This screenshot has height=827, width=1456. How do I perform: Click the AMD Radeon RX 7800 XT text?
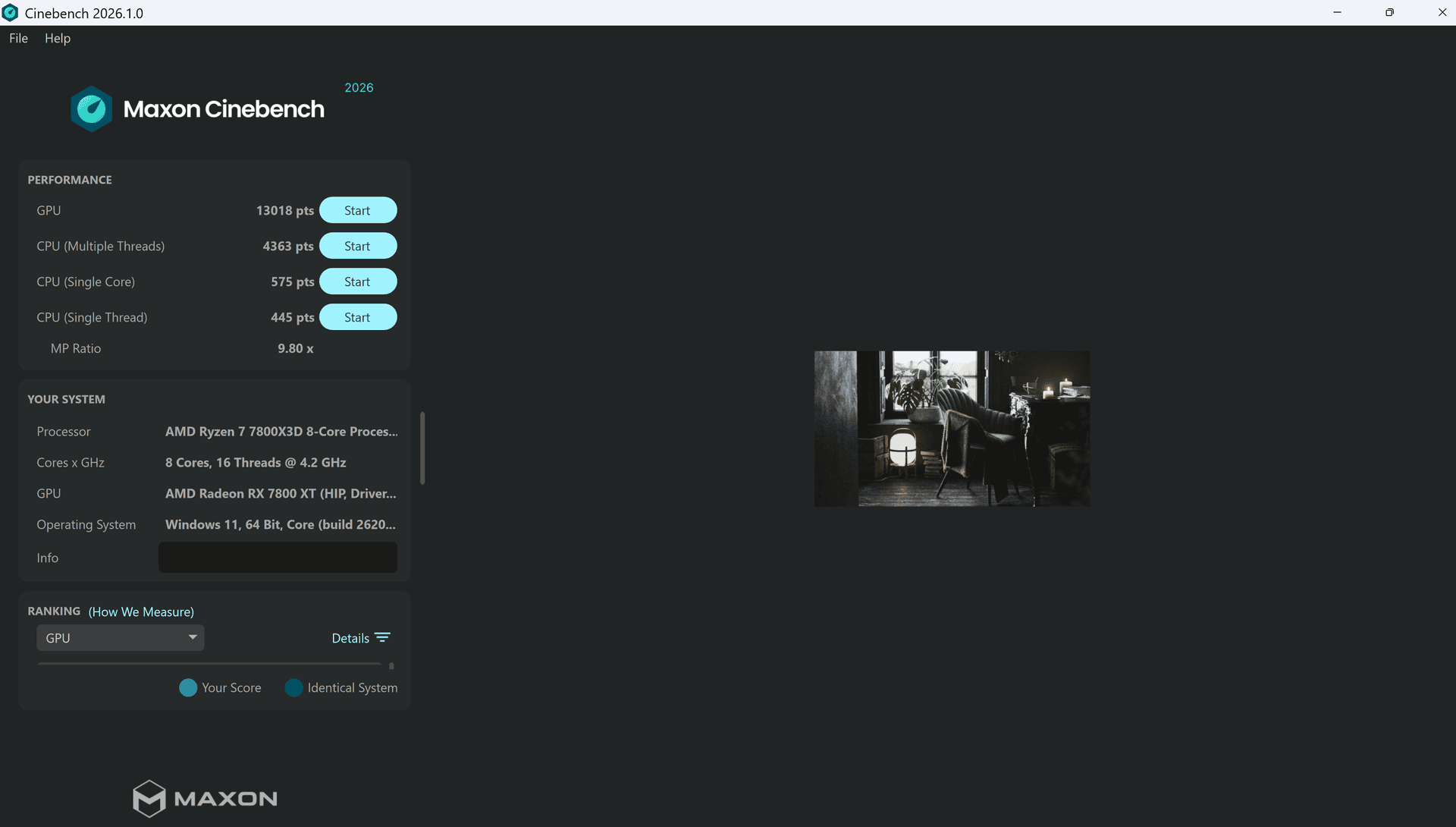pos(281,494)
